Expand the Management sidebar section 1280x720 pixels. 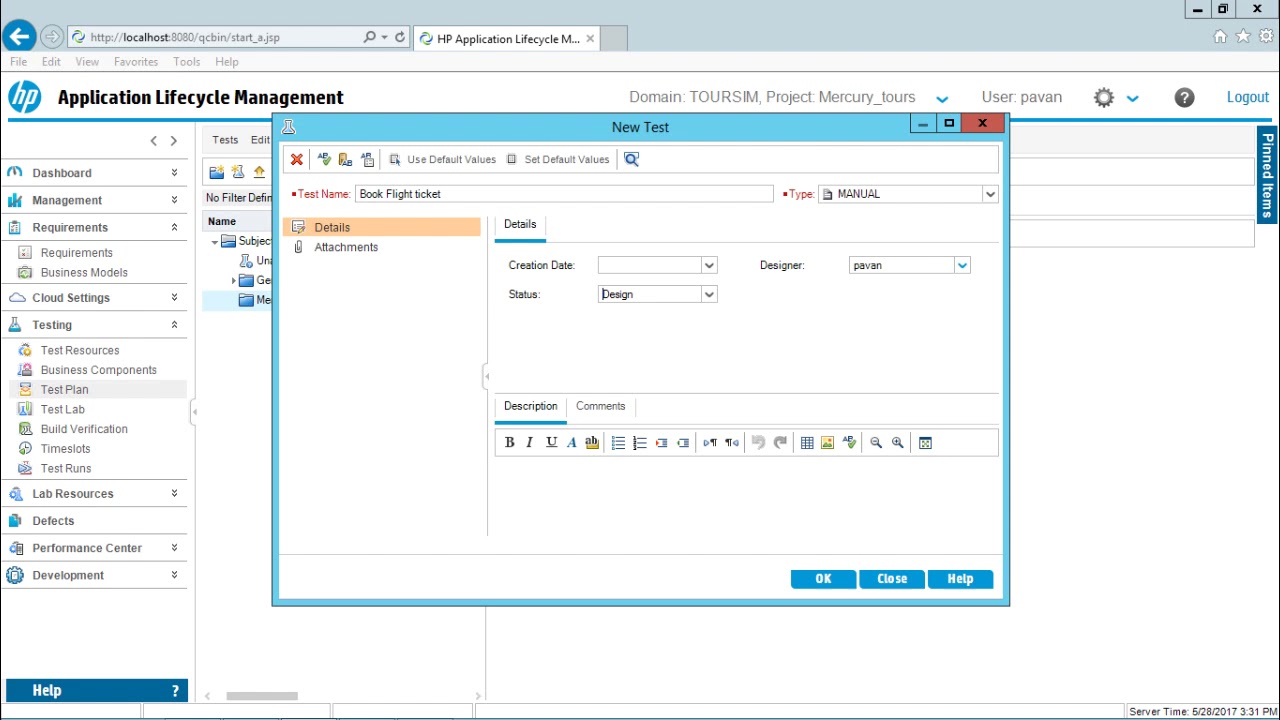pos(174,200)
